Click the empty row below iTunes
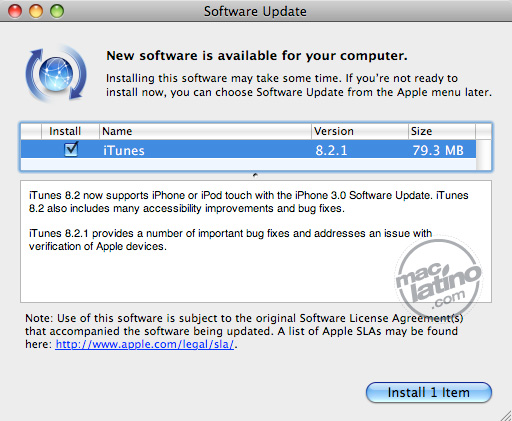Screen dimensions: 512x421 point(248,164)
